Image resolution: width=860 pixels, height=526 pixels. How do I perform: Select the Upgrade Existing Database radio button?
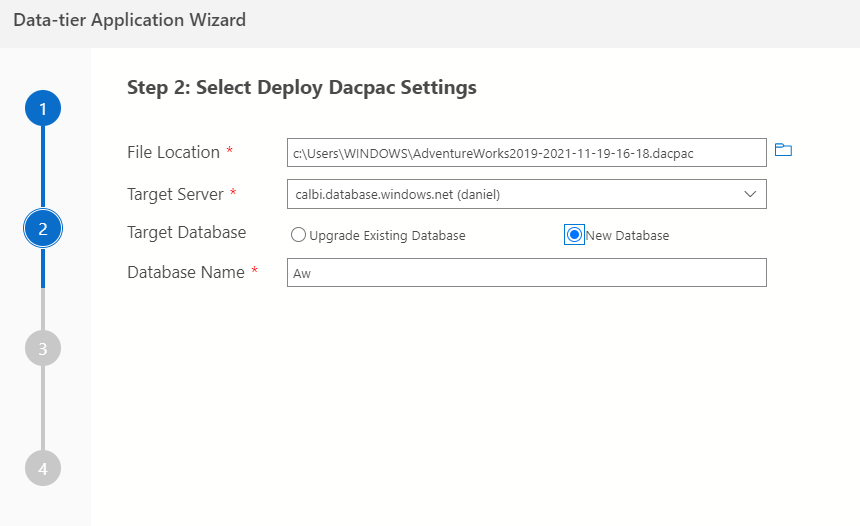(x=298, y=235)
